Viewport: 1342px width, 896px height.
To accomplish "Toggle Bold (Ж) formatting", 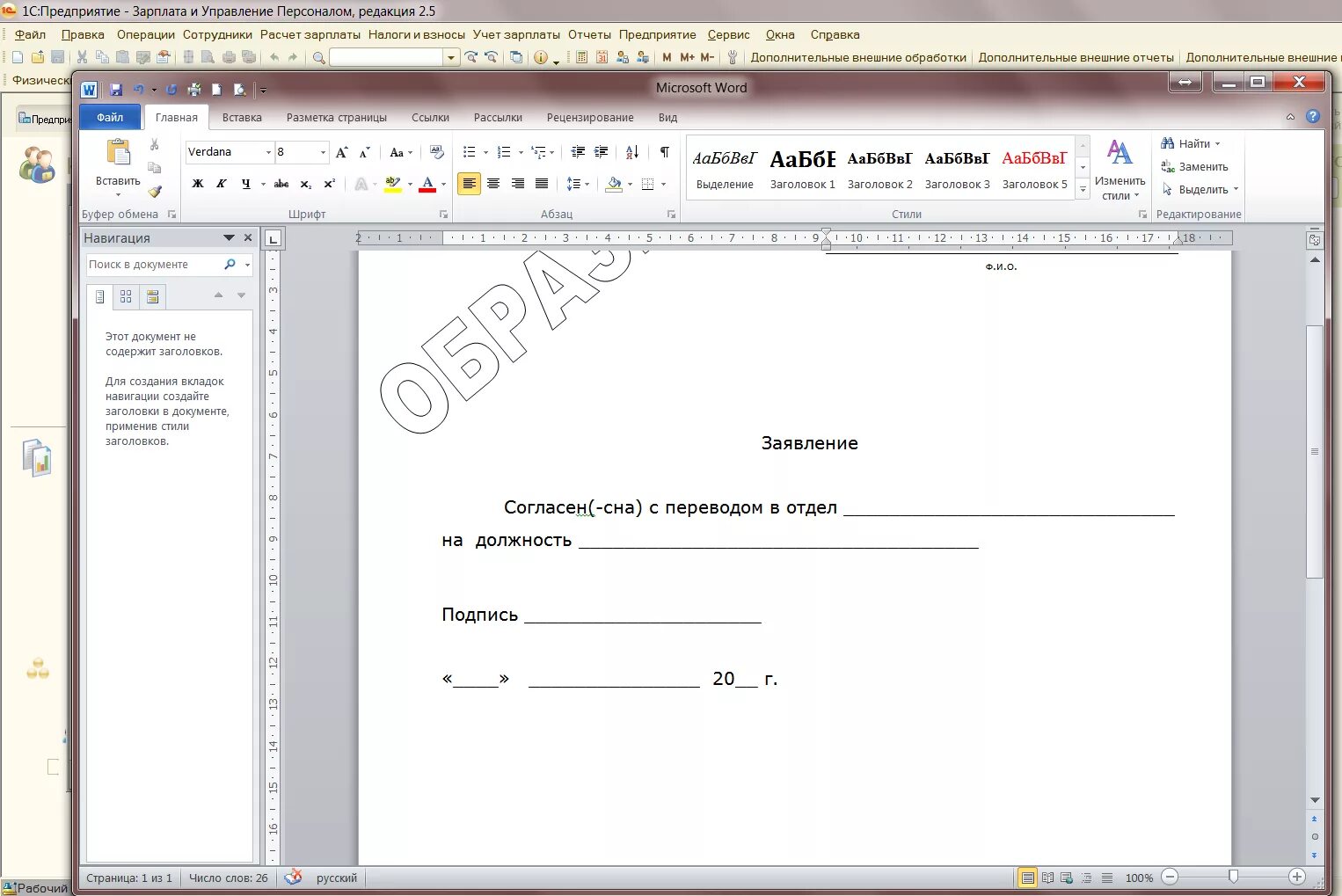I will click(198, 184).
